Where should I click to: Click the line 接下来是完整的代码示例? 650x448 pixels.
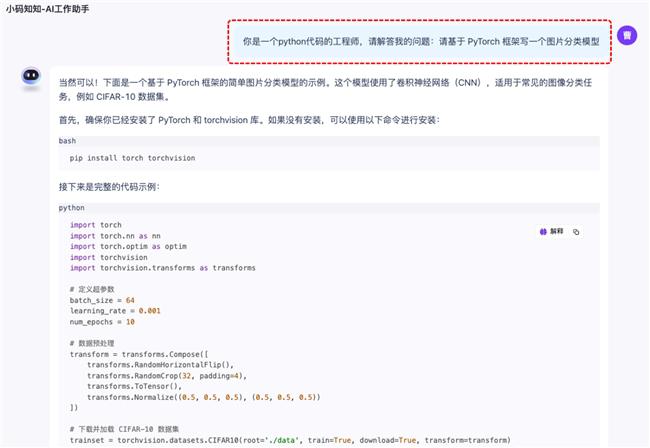click(109, 187)
